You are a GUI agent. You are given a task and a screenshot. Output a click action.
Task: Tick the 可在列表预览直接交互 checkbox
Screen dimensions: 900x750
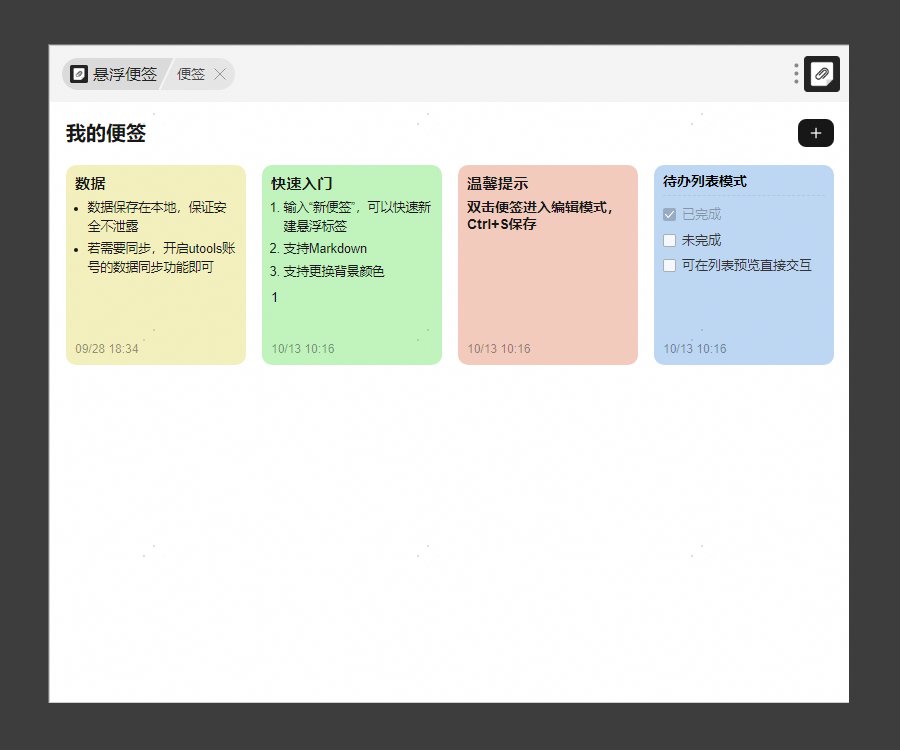tap(670, 265)
